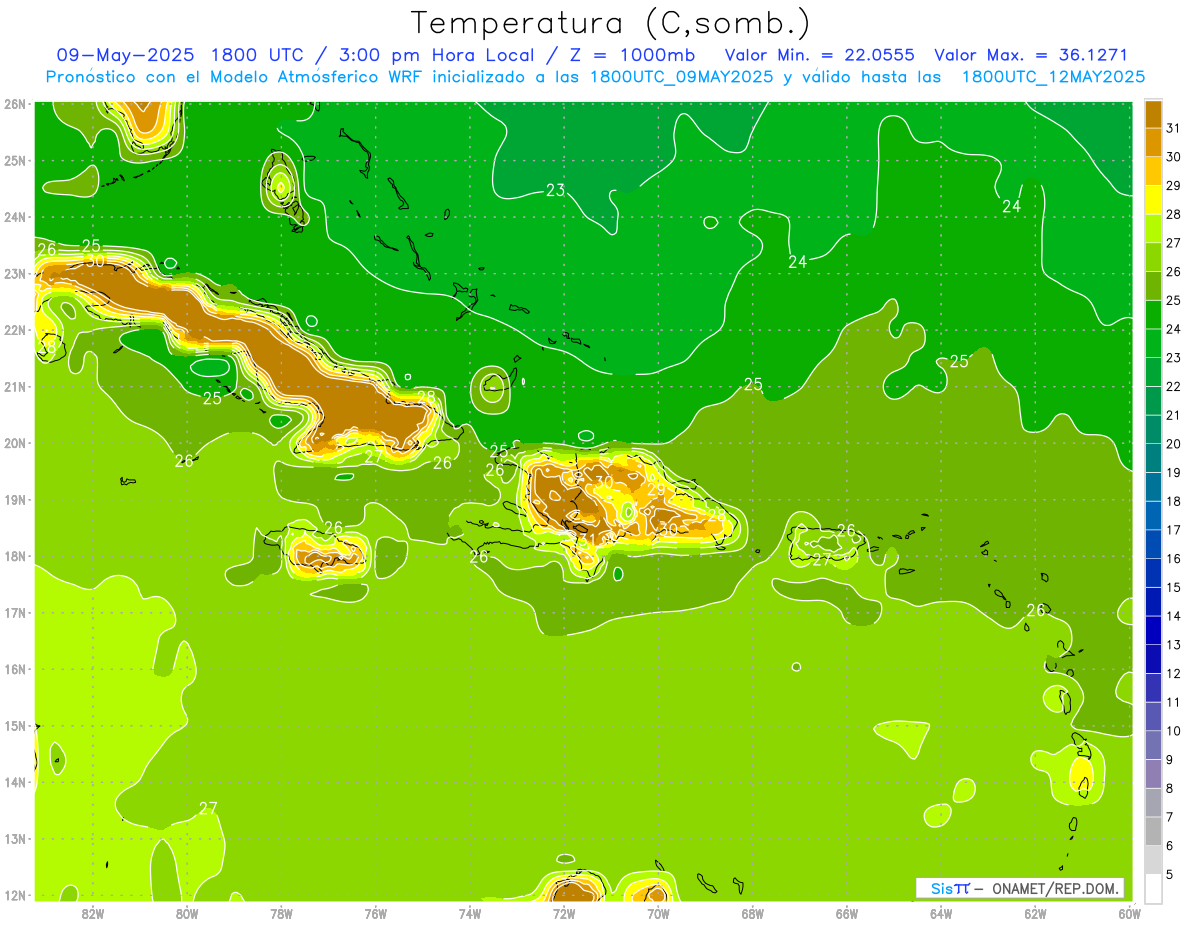This screenshot has height=927, width=1200.
Task: Click the 22N latitude axis label
Action: tap(15, 329)
